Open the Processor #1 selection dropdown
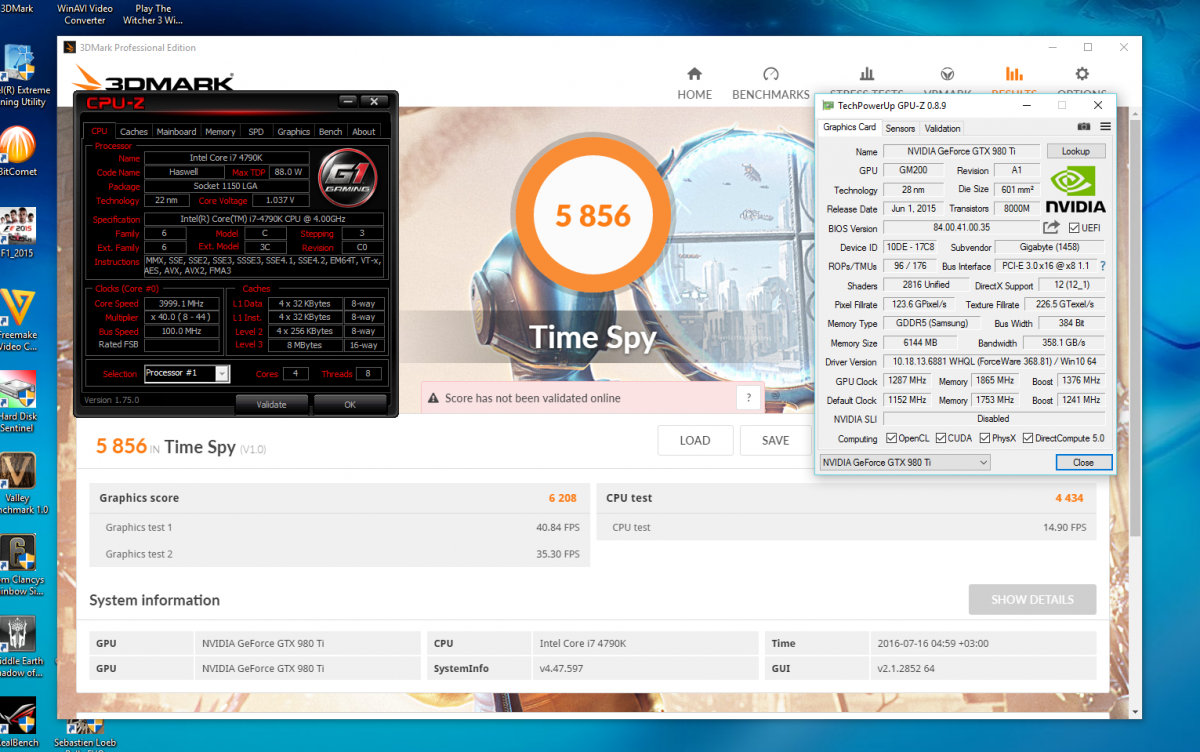Screen dimensions: 1200x752 [x=187, y=373]
